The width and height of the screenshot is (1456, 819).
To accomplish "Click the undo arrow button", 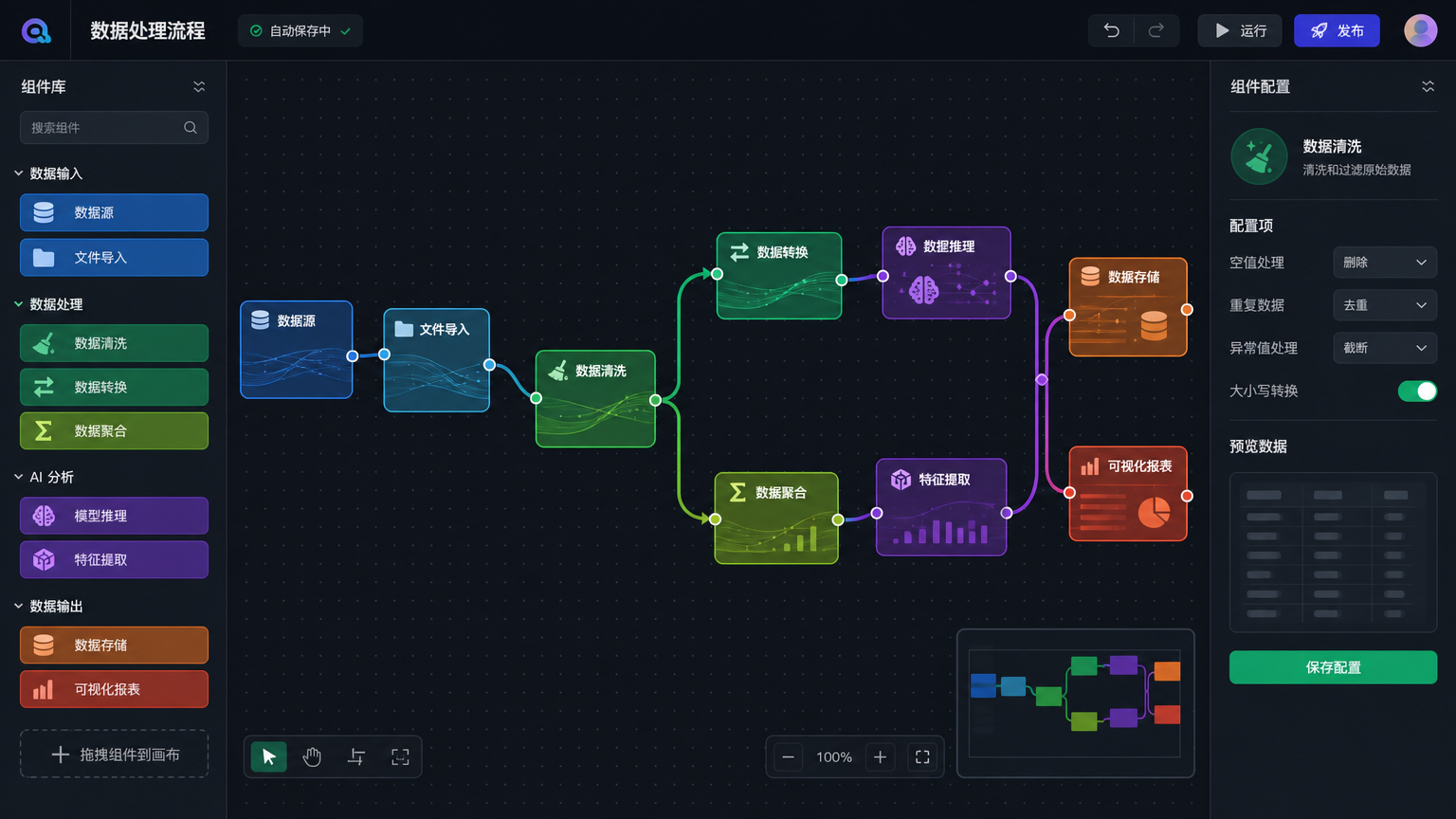I will tap(1111, 30).
